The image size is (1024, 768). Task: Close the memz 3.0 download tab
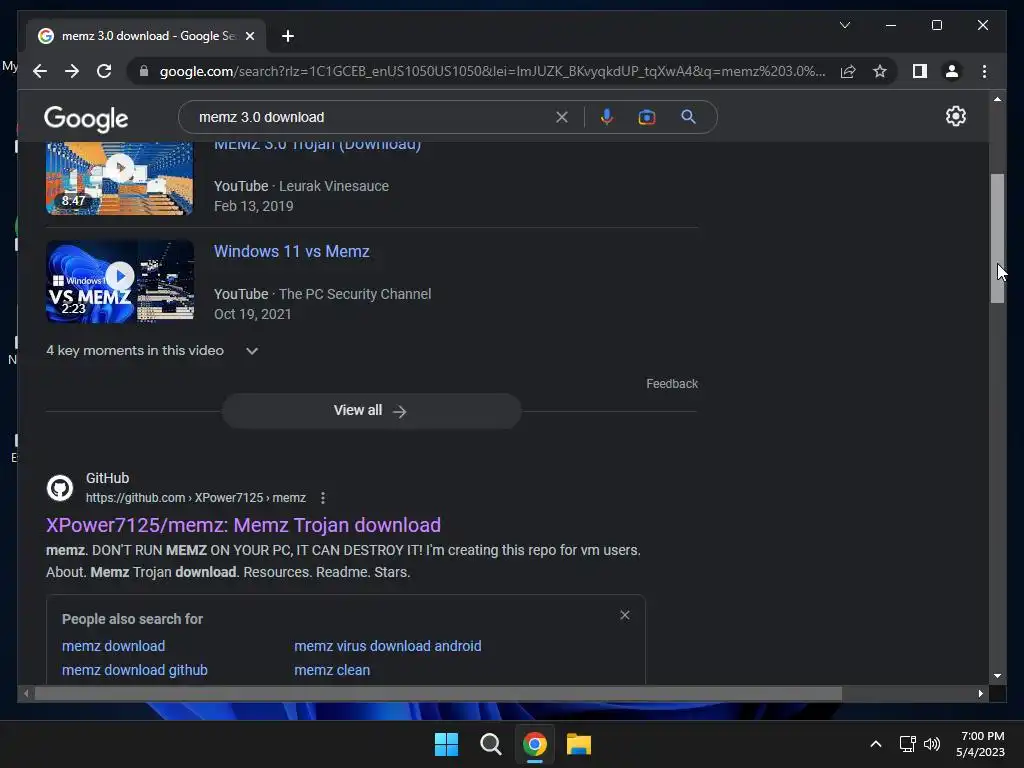(x=249, y=36)
